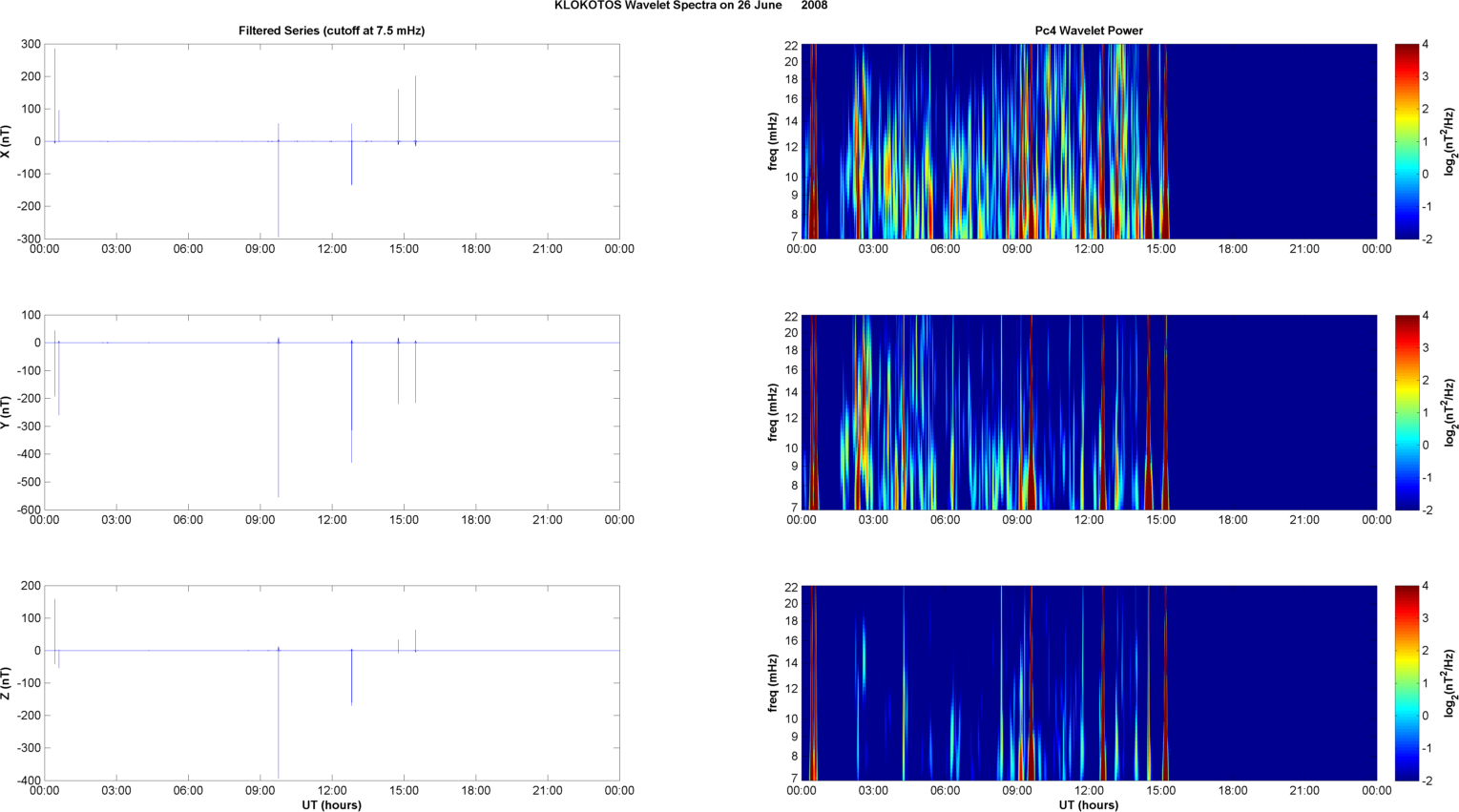Click the Z (nT) axis label
1459x812 pixels.
[x=6, y=683]
